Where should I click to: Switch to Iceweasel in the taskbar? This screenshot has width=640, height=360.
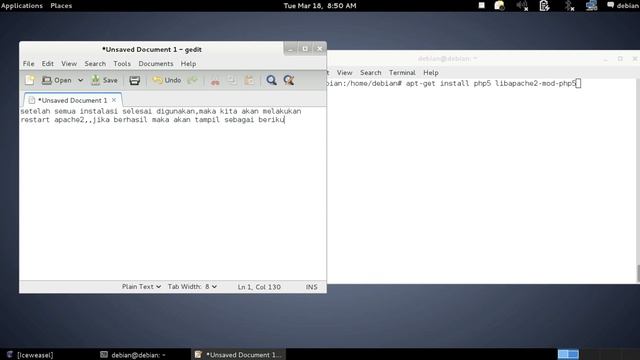point(30,355)
